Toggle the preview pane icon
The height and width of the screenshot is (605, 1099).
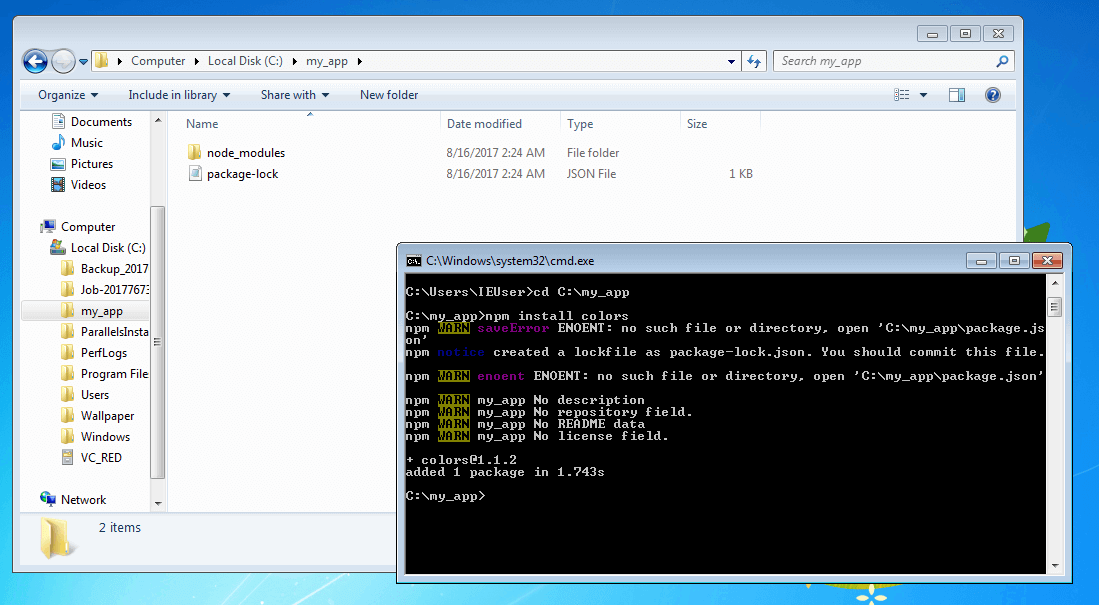[957, 95]
